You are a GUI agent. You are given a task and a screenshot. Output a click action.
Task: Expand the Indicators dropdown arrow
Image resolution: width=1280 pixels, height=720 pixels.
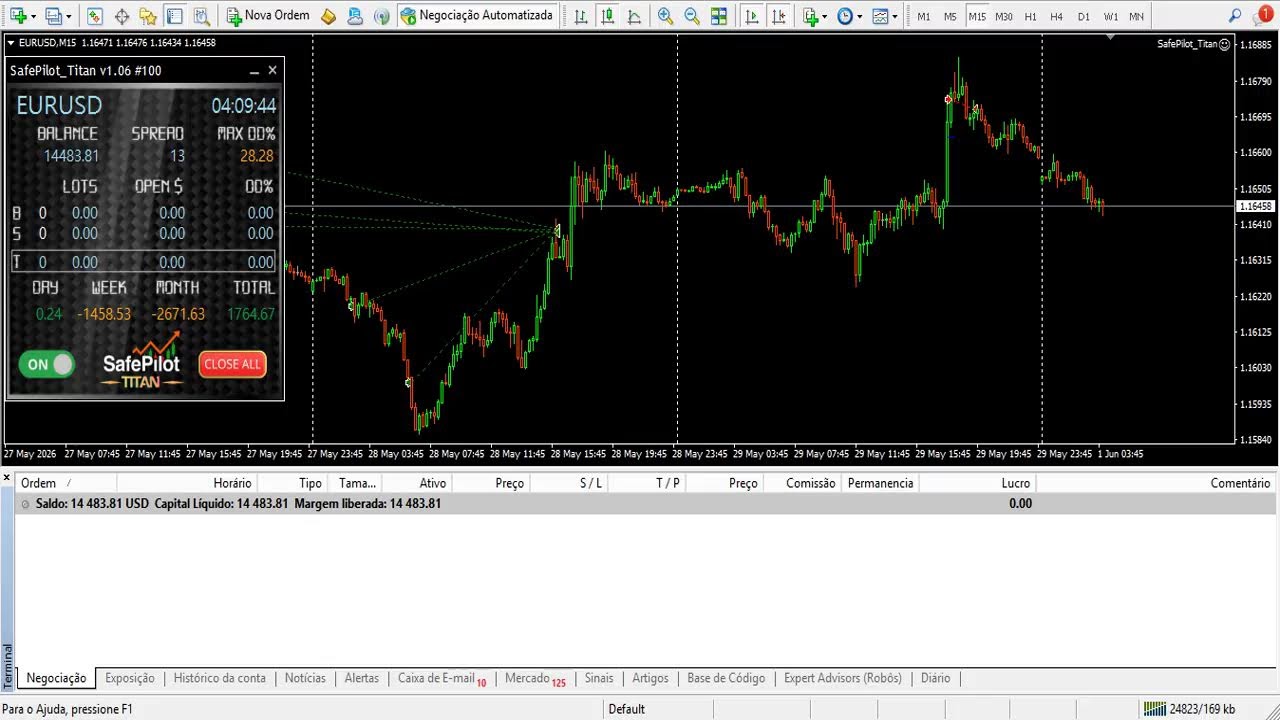coord(825,17)
